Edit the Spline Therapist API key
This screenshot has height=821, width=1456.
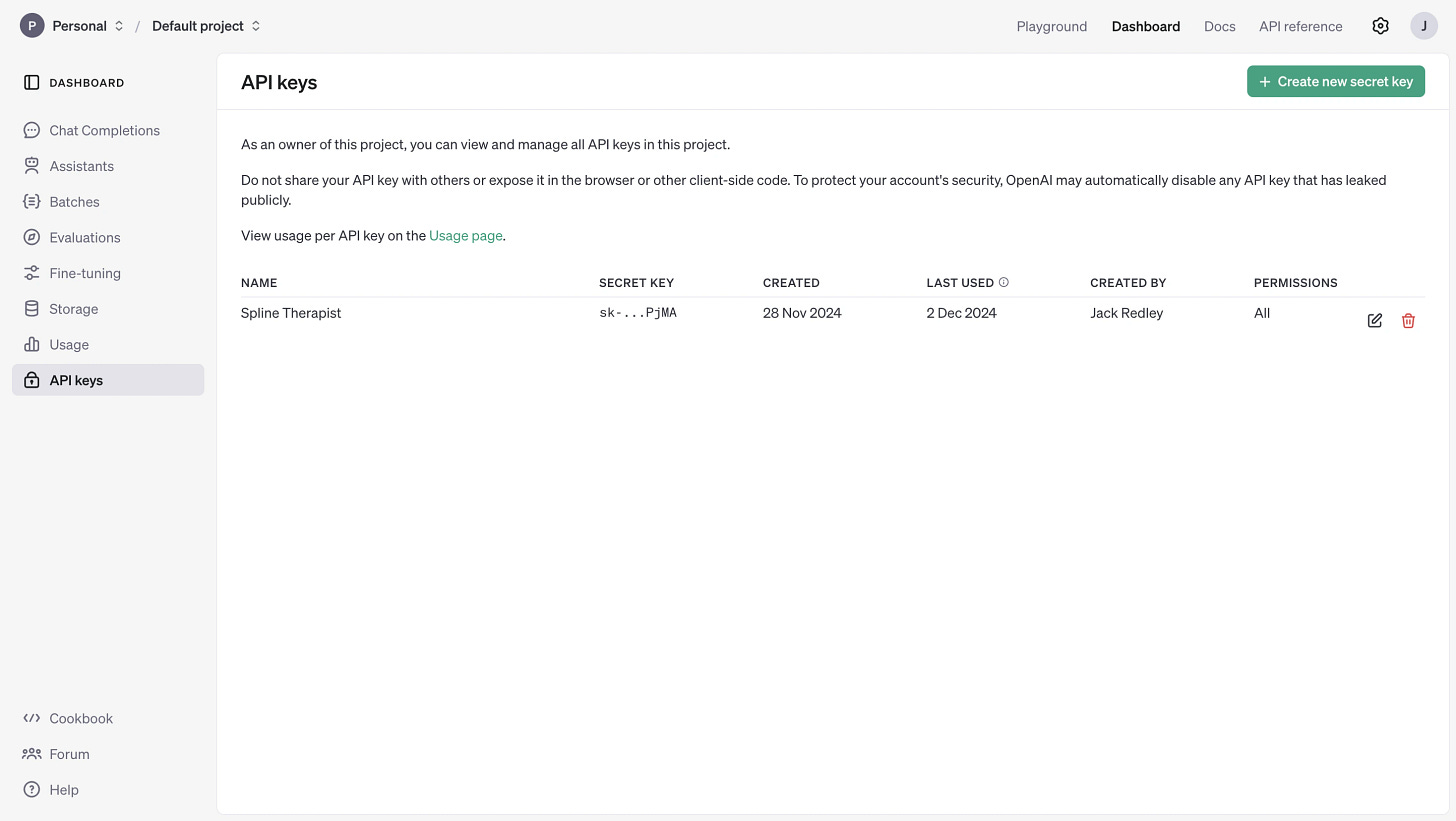pos(1375,321)
